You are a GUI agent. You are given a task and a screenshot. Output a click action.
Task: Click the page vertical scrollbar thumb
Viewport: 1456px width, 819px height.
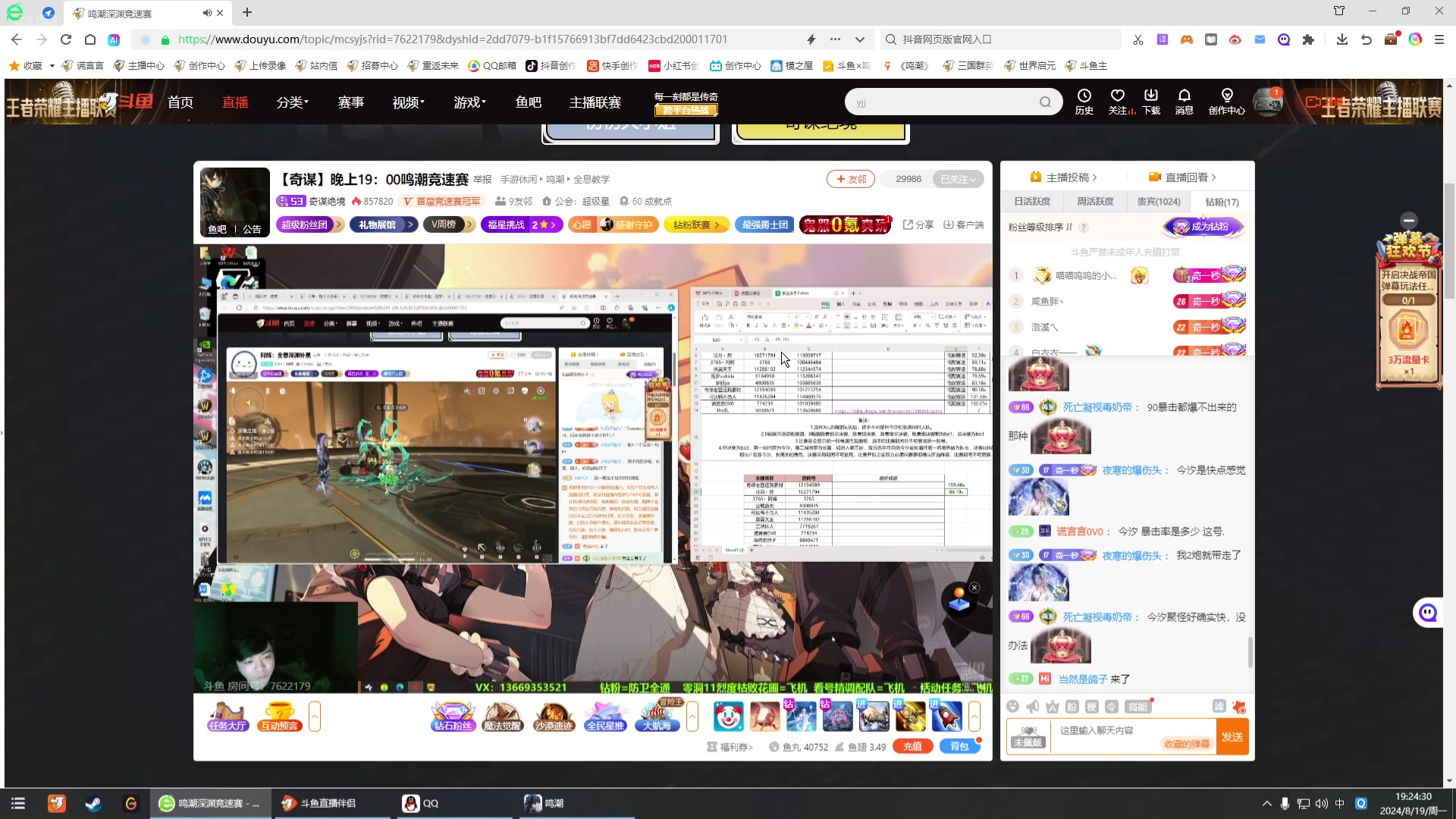pyautogui.click(x=1449, y=242)
